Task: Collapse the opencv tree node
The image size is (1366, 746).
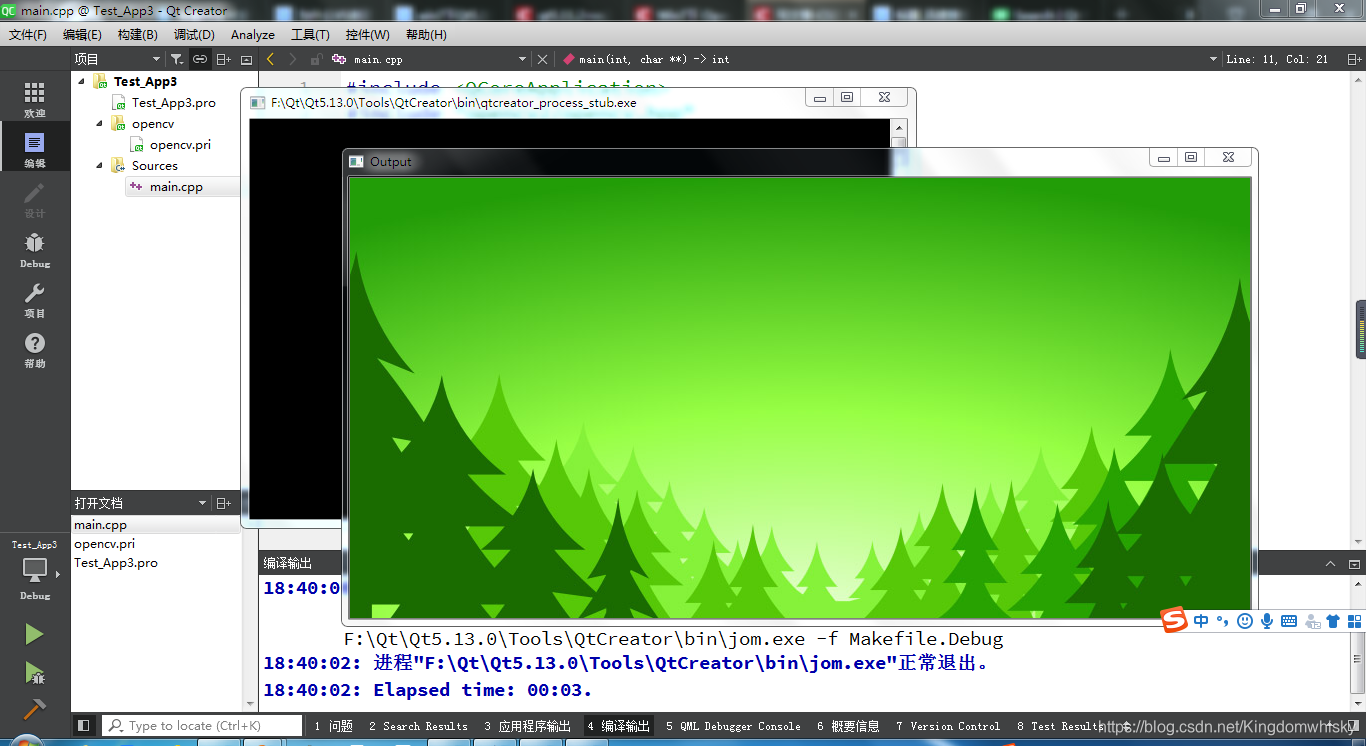Action: click(x=100, y=124)
